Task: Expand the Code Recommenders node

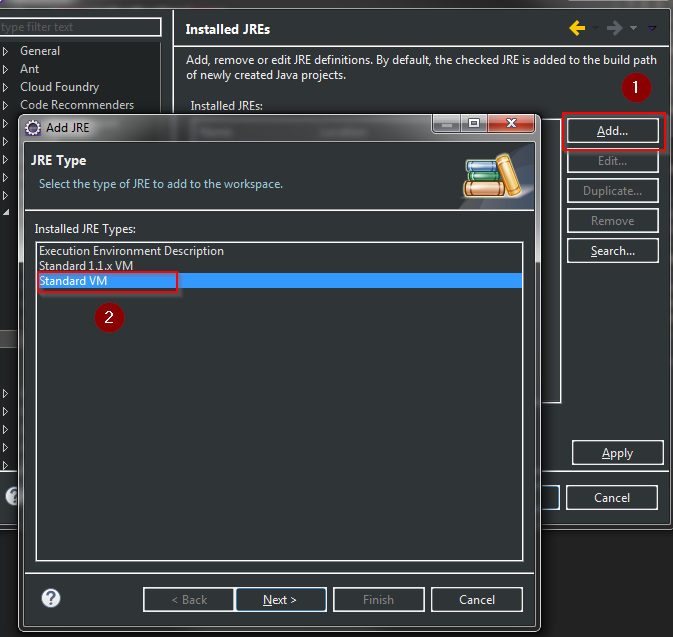Action: click(x=5, y=105)
